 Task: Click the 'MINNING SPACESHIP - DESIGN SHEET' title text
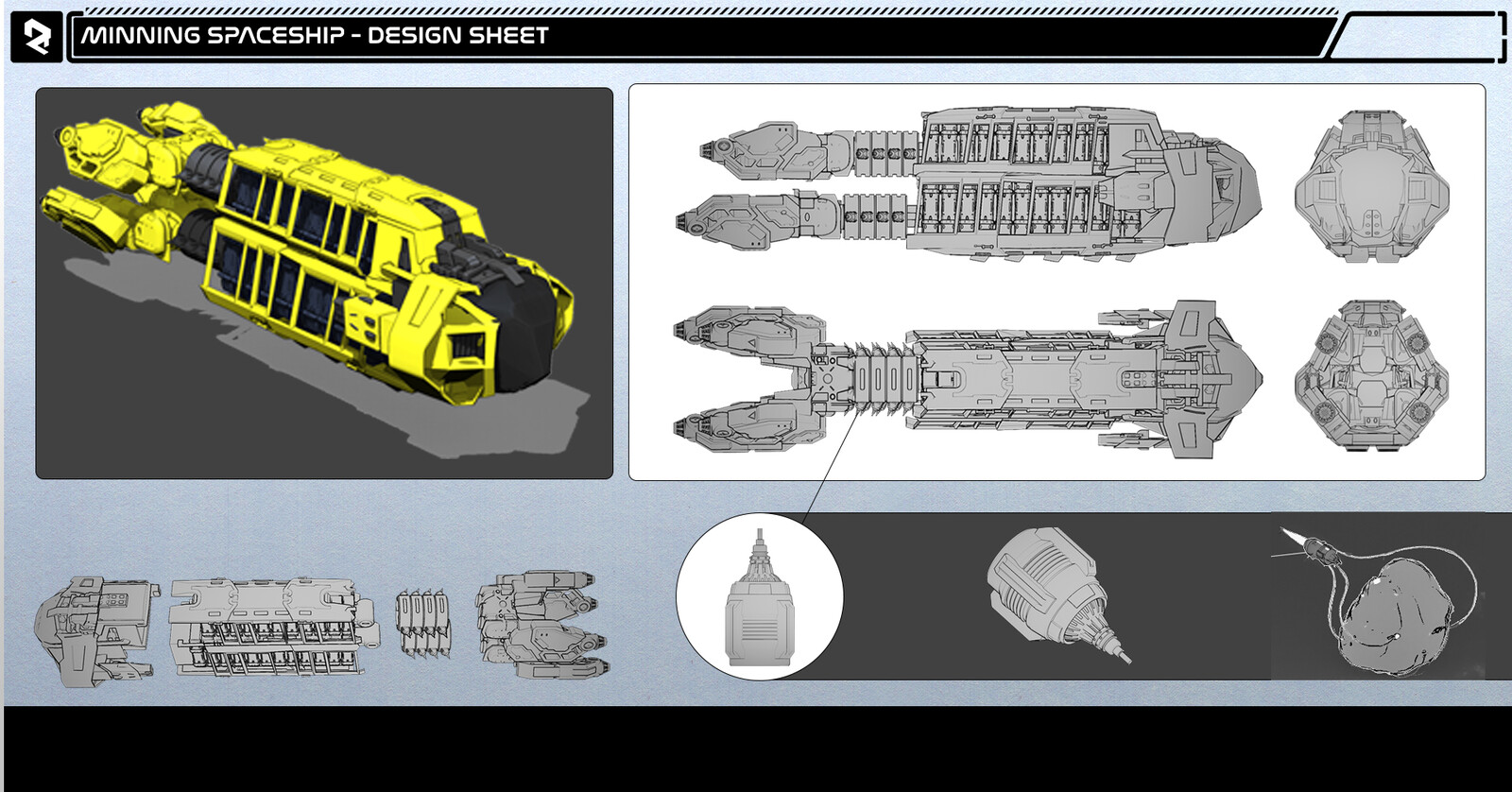(315, 36)
